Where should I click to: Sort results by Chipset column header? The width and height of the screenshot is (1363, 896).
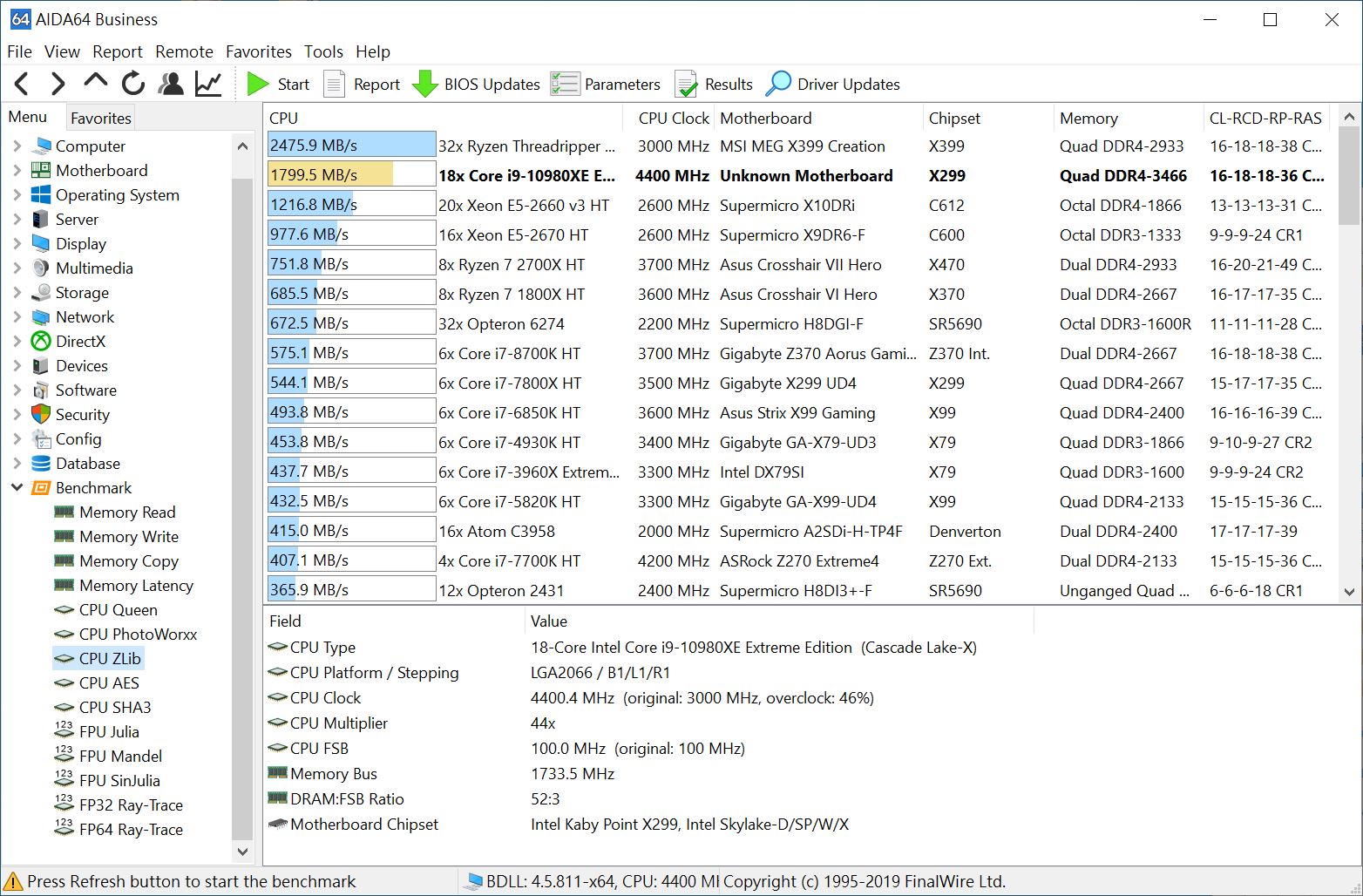click(987, 118)
